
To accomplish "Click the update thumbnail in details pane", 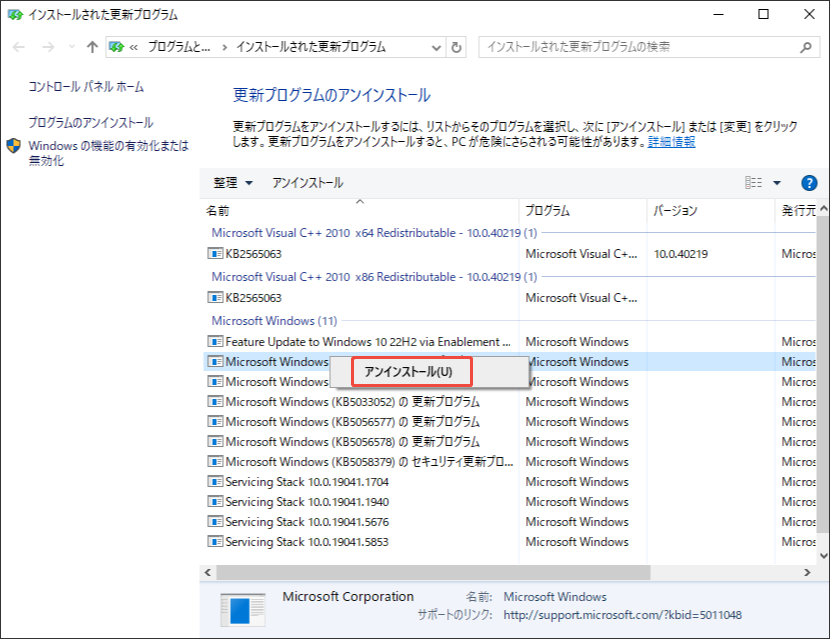I will 242,610.
